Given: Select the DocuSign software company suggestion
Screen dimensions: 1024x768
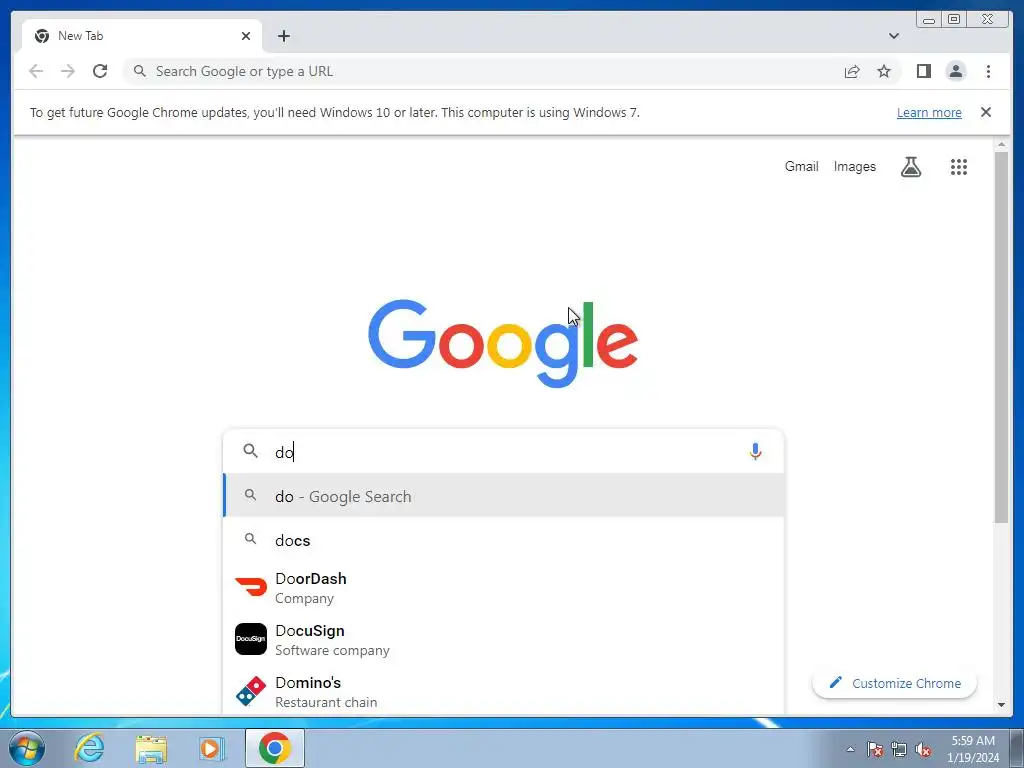Looking at the screenshot, I should point(503,639).
